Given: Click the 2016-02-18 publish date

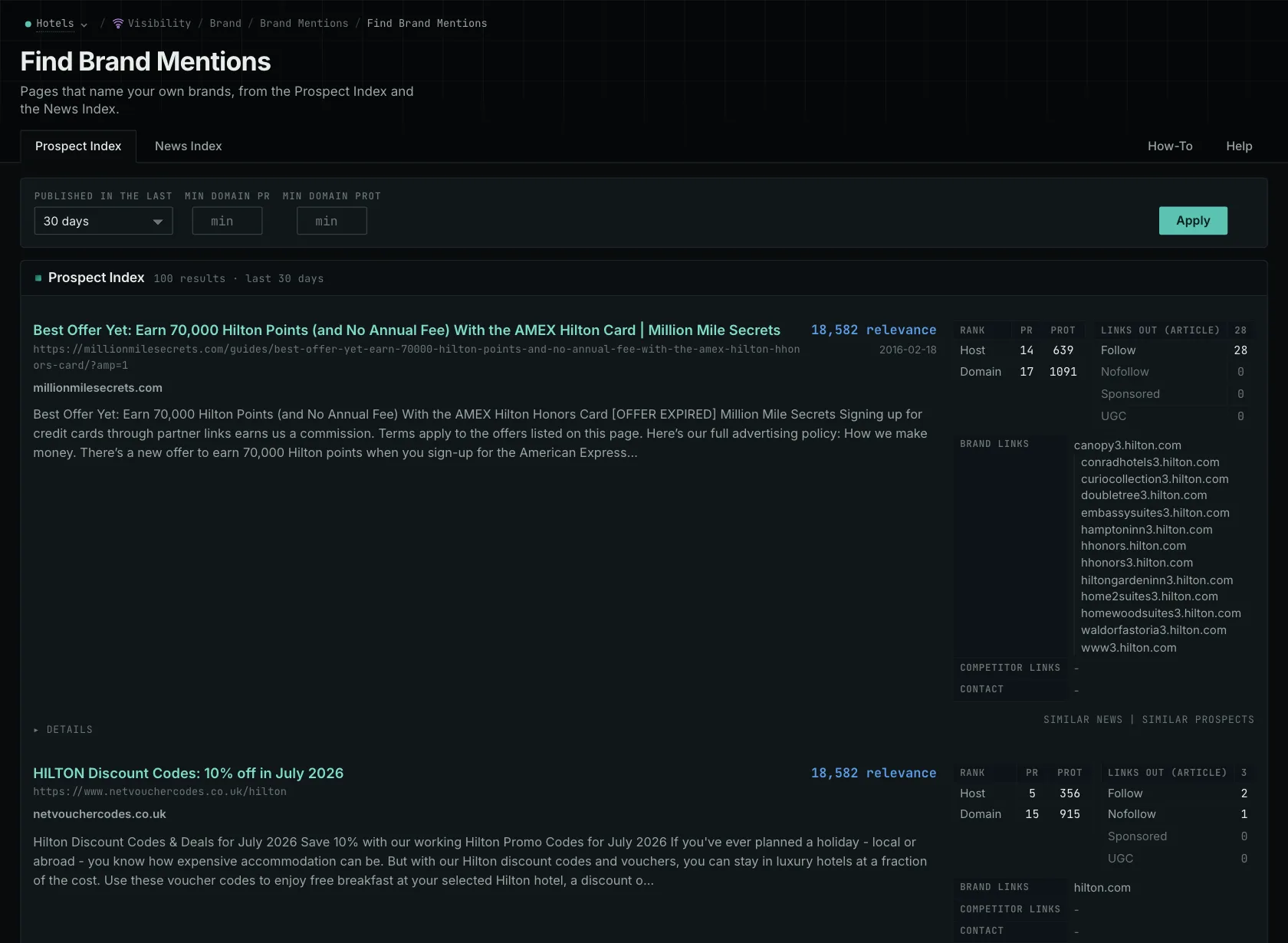Looking at the screenshot, I should pyautogui.click(x=908, y=350).
